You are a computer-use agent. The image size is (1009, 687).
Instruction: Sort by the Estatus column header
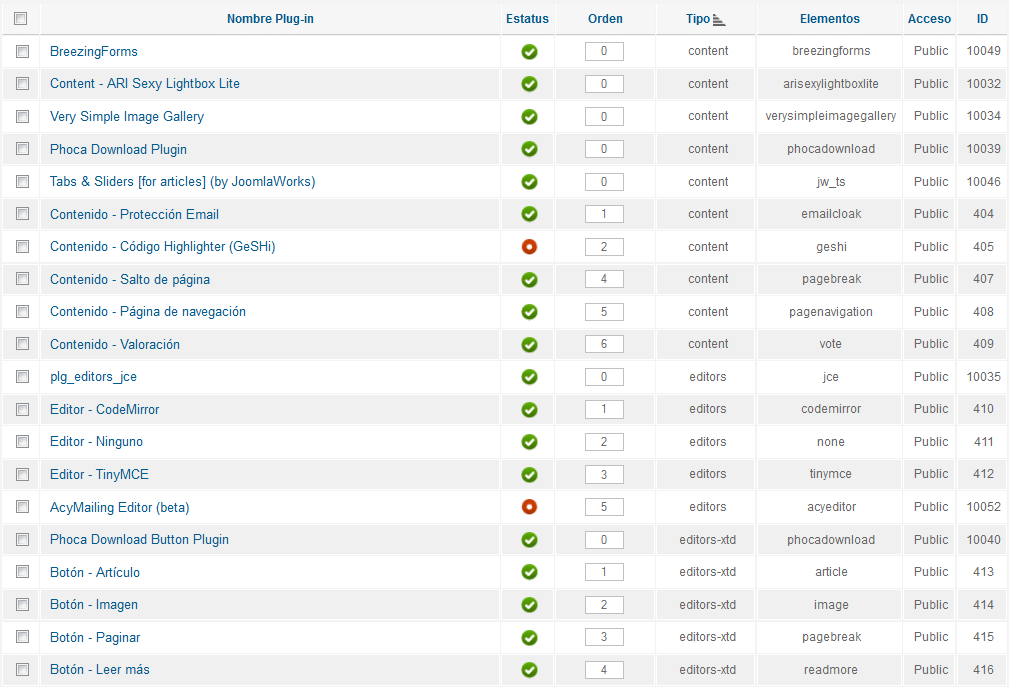pos(527,19)
